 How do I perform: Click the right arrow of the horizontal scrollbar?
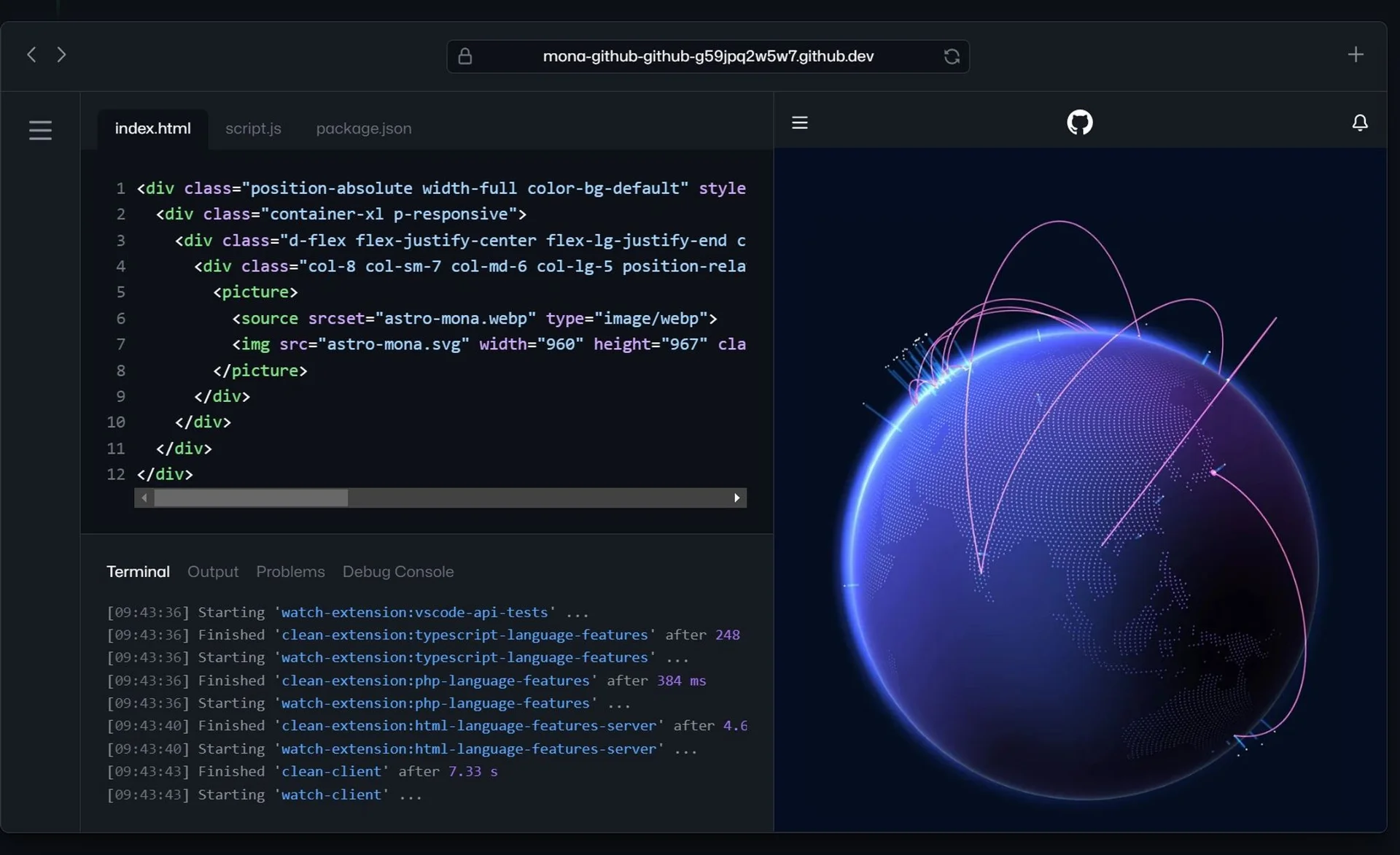point(736,498)
